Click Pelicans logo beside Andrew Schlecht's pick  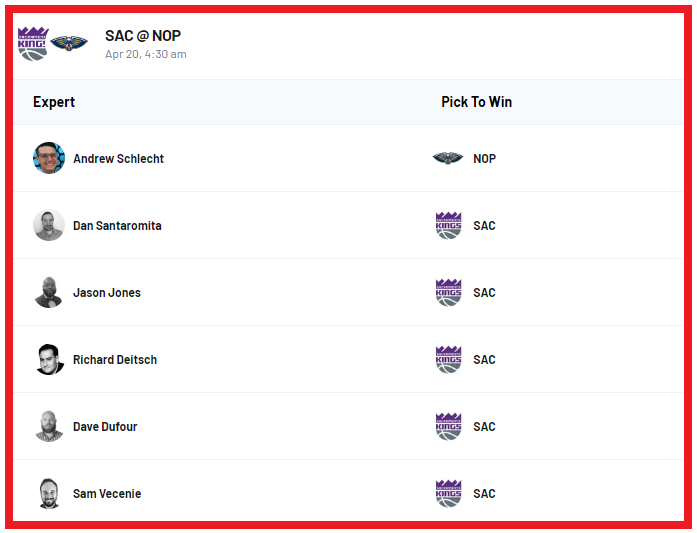448,158
